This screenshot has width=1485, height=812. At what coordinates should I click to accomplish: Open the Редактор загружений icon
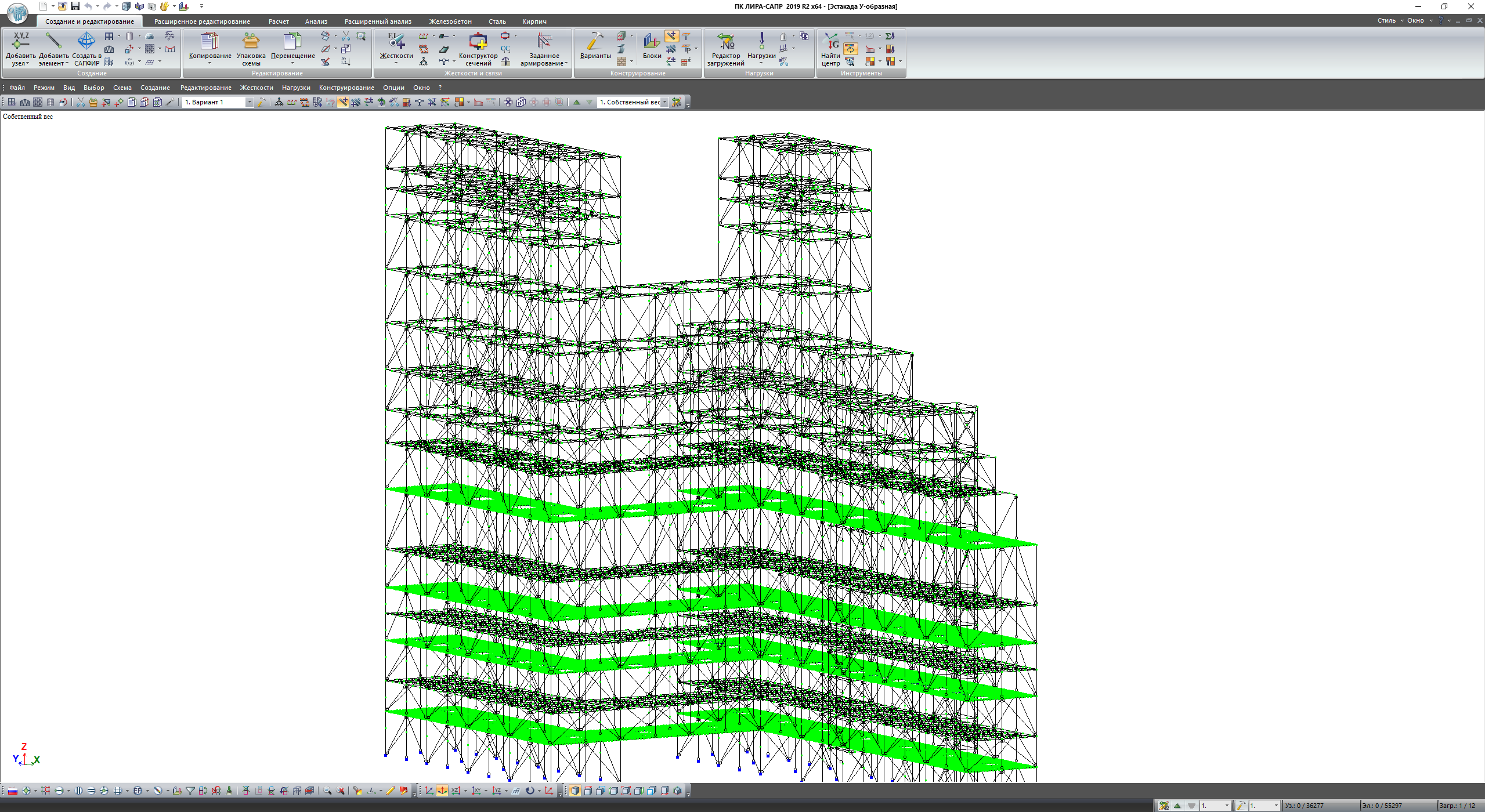click(x=725, y=41)
